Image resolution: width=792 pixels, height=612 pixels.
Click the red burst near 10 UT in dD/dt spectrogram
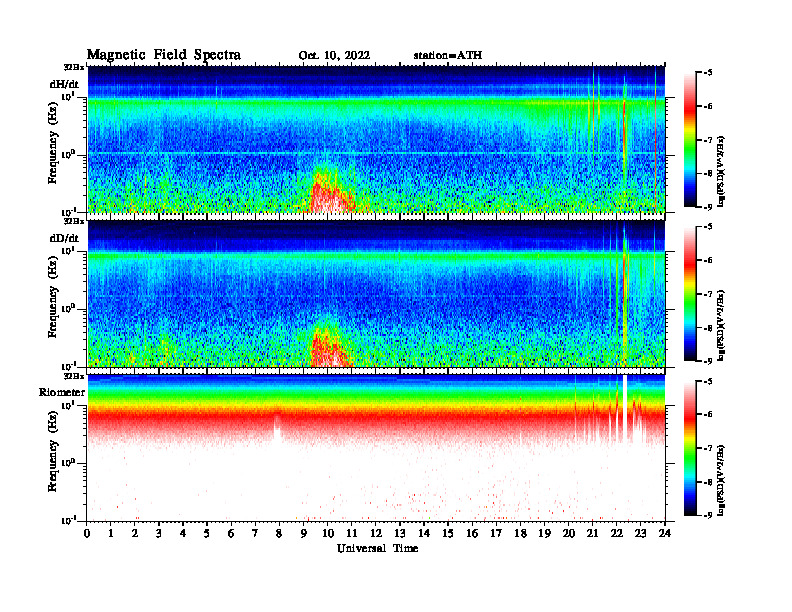tap(329, 348)
